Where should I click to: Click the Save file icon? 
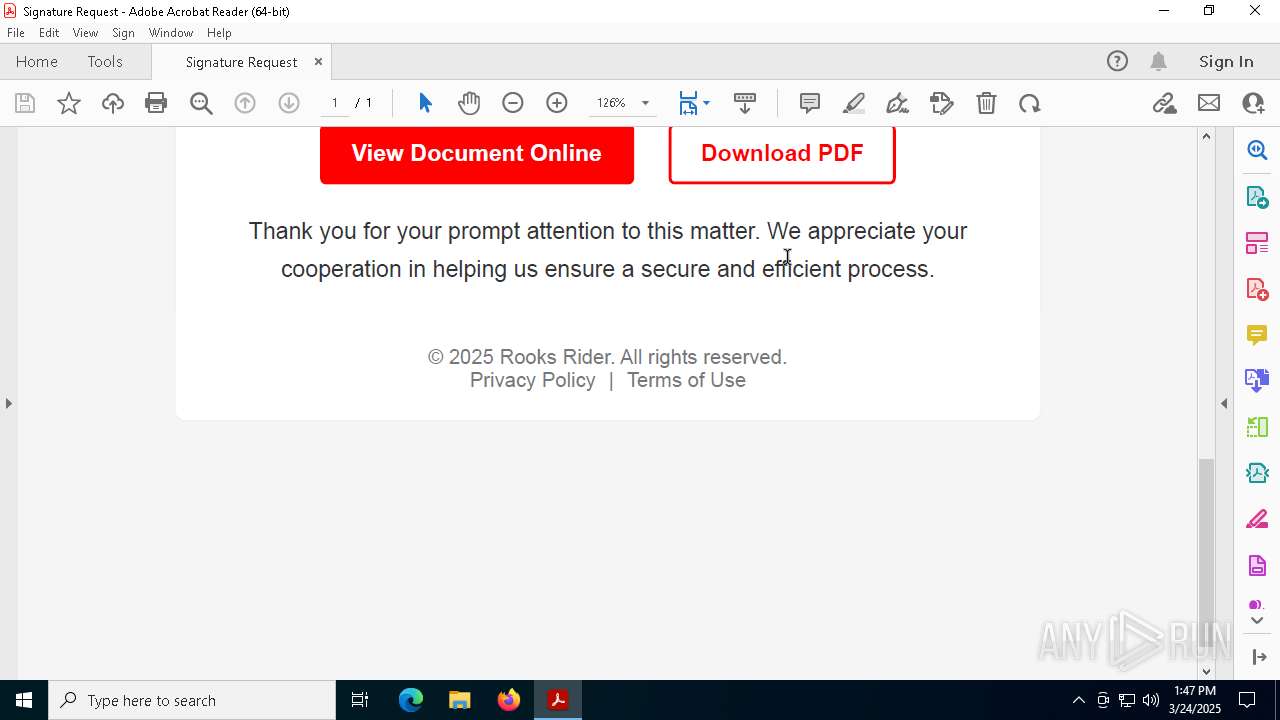(25, 103)
